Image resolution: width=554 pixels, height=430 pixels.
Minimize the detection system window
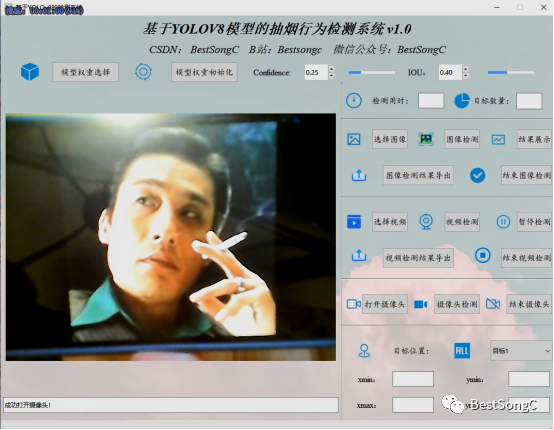(497, 7)
